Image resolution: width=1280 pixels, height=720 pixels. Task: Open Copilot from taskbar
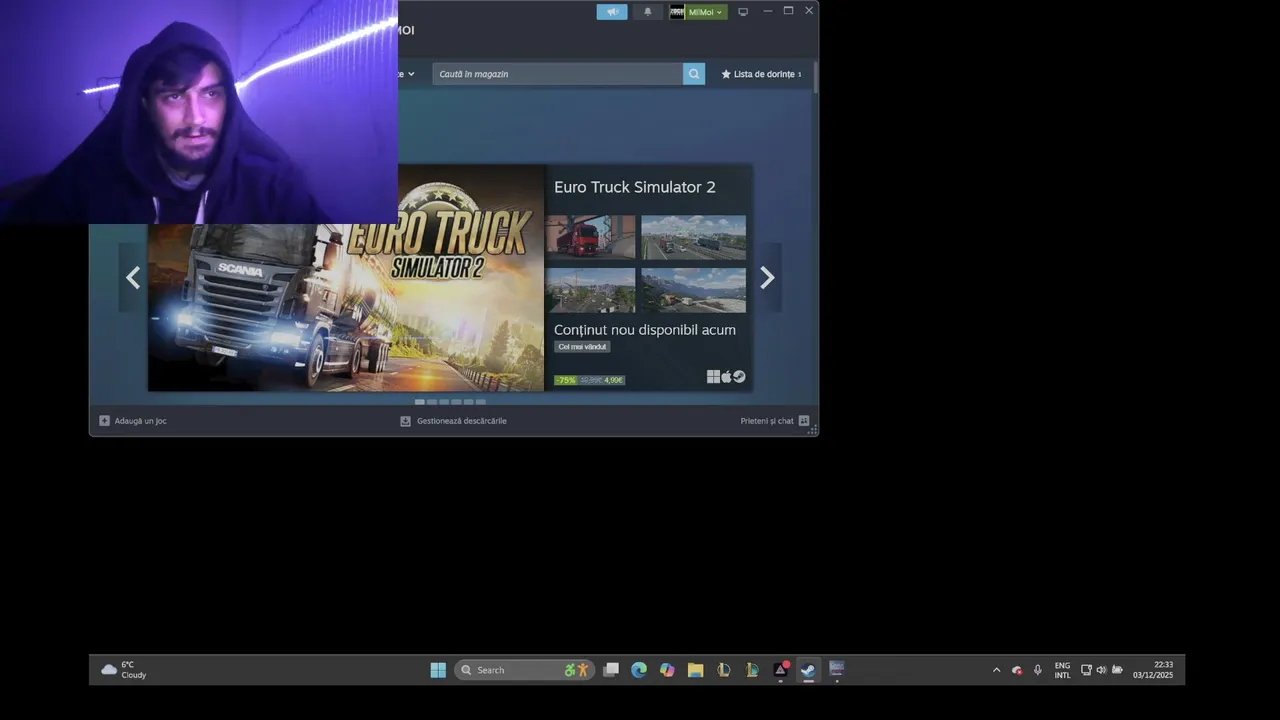point(667,670)
